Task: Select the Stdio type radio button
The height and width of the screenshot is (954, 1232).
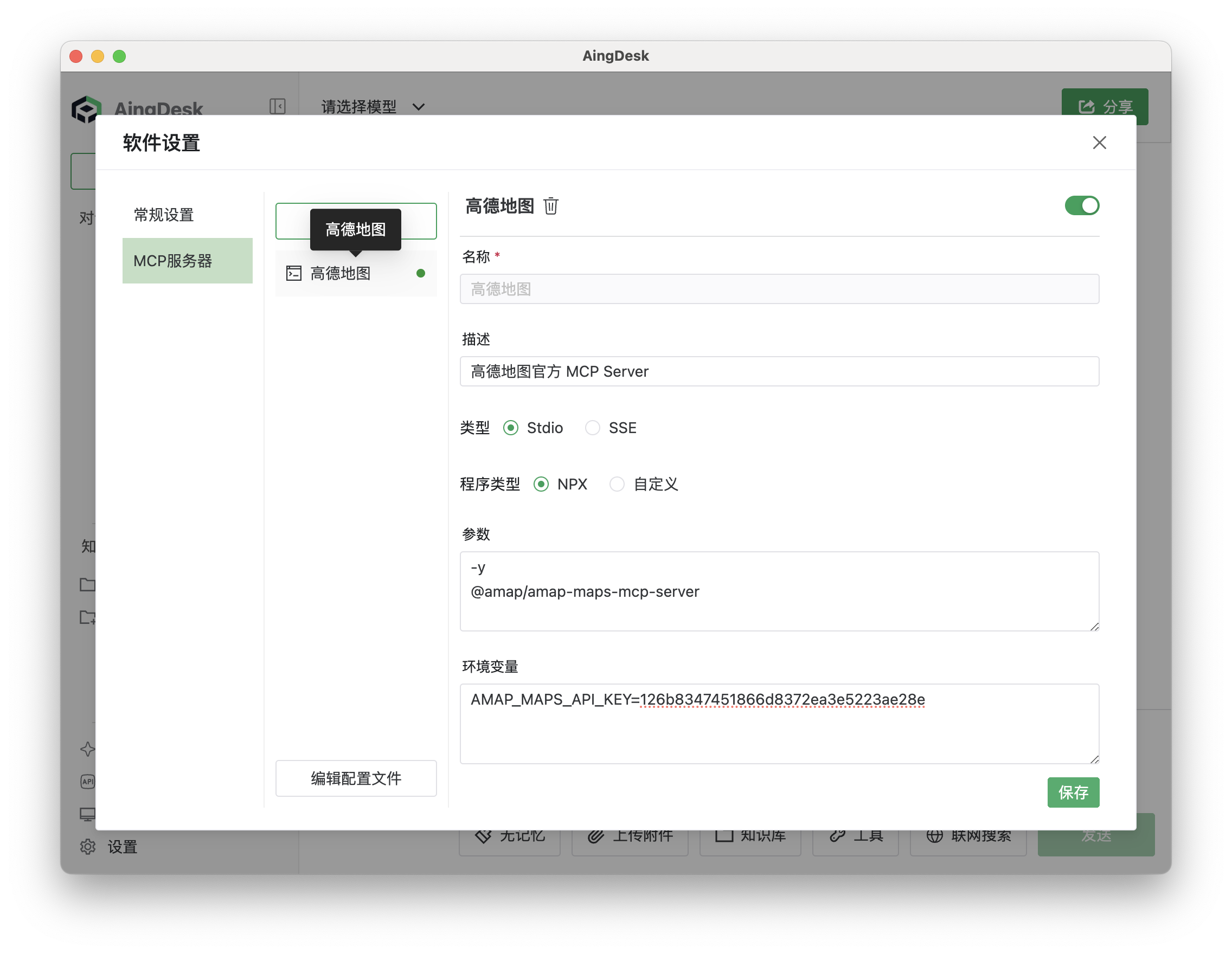Action: [x=510, y=428]
